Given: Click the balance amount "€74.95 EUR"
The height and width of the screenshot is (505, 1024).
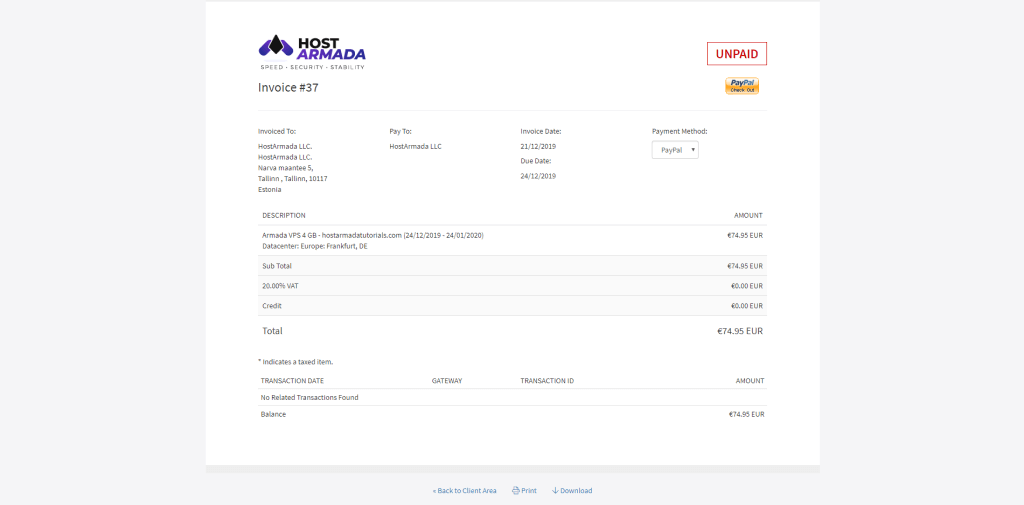Looking at the screenshot, I should coord(746,414).
